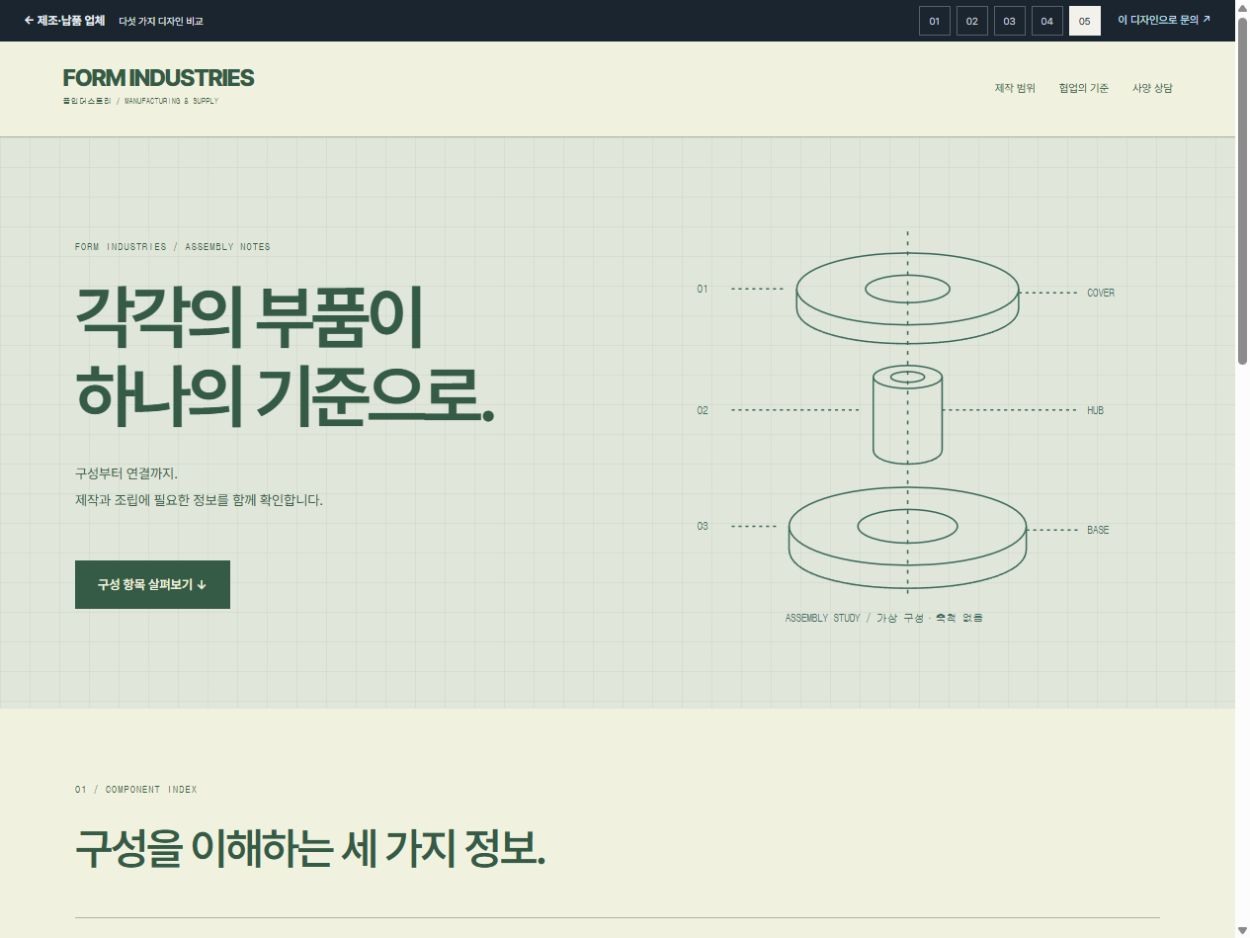Click scrollbar up arrow

(1242, 8)
